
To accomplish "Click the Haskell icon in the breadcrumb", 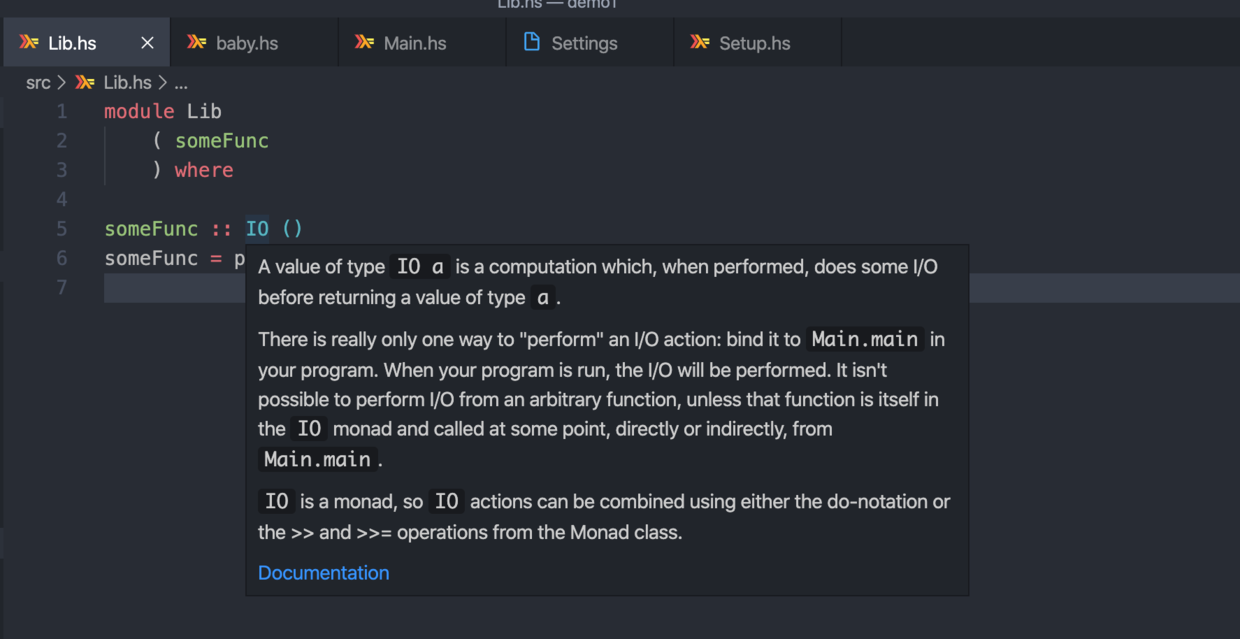I will coord(86,82).
